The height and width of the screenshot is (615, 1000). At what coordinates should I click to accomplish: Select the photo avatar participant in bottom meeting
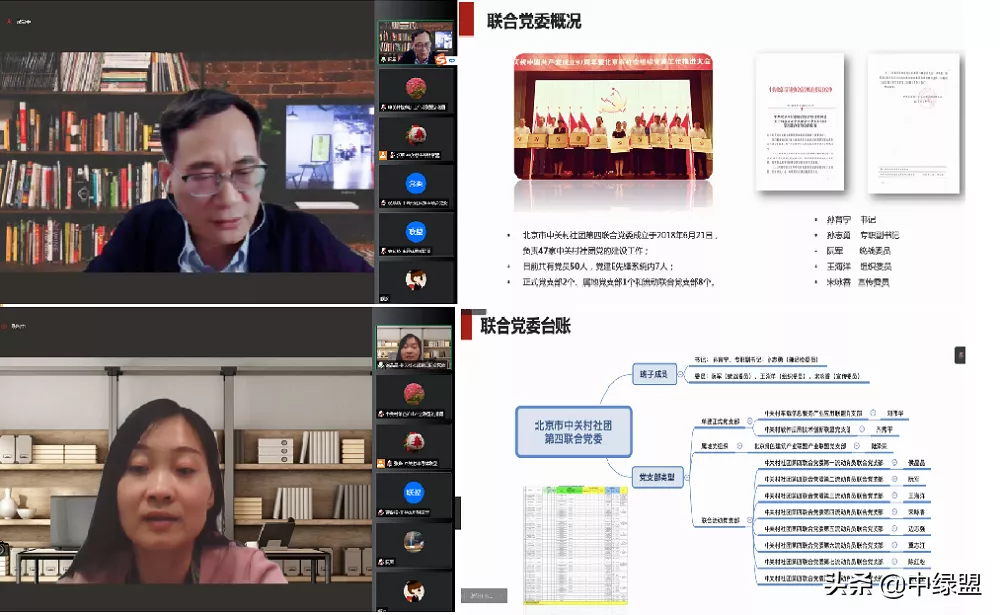[x=414, y=541]
